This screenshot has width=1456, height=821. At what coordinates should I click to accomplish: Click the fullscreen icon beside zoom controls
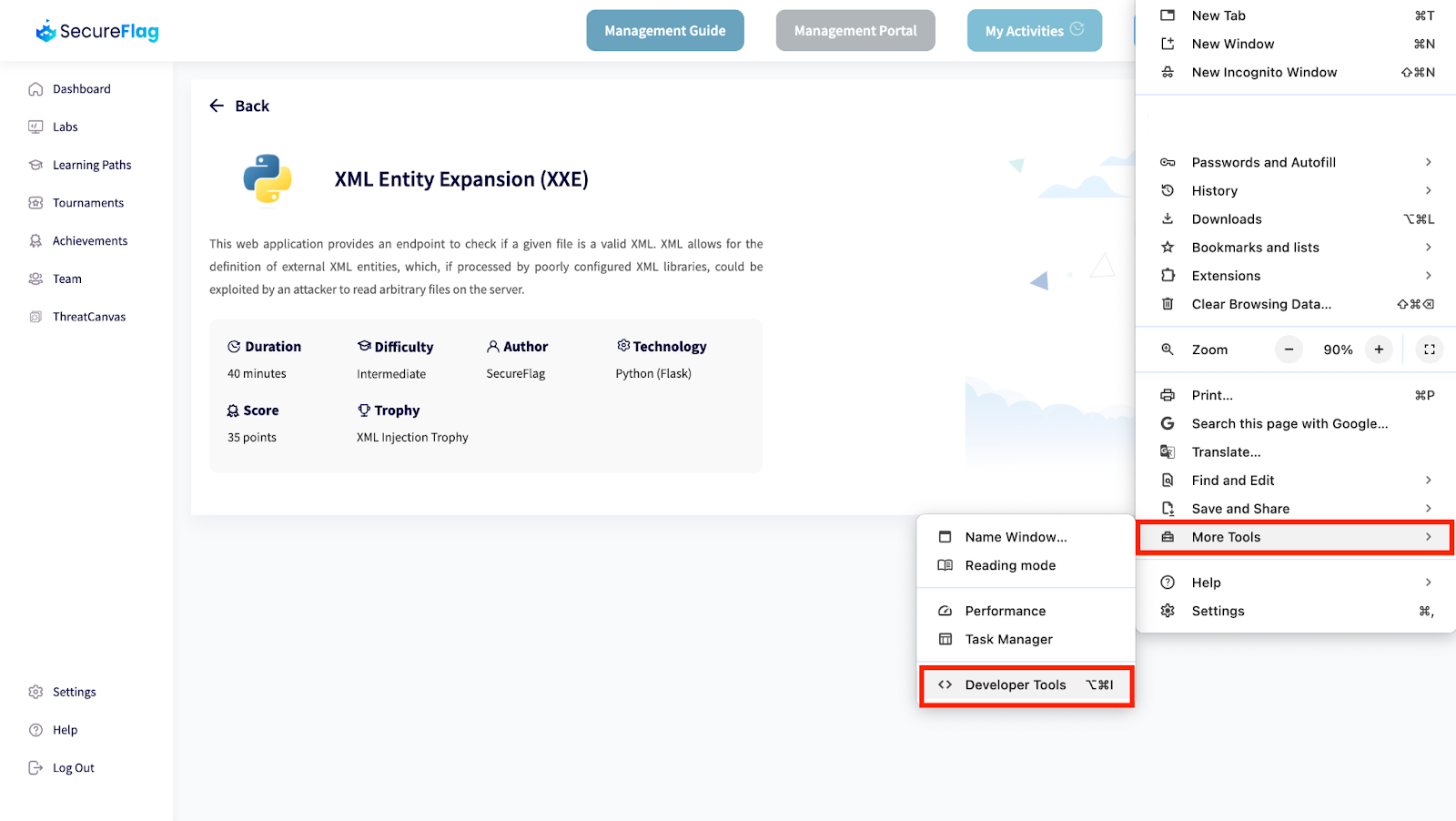[1430, 350]
